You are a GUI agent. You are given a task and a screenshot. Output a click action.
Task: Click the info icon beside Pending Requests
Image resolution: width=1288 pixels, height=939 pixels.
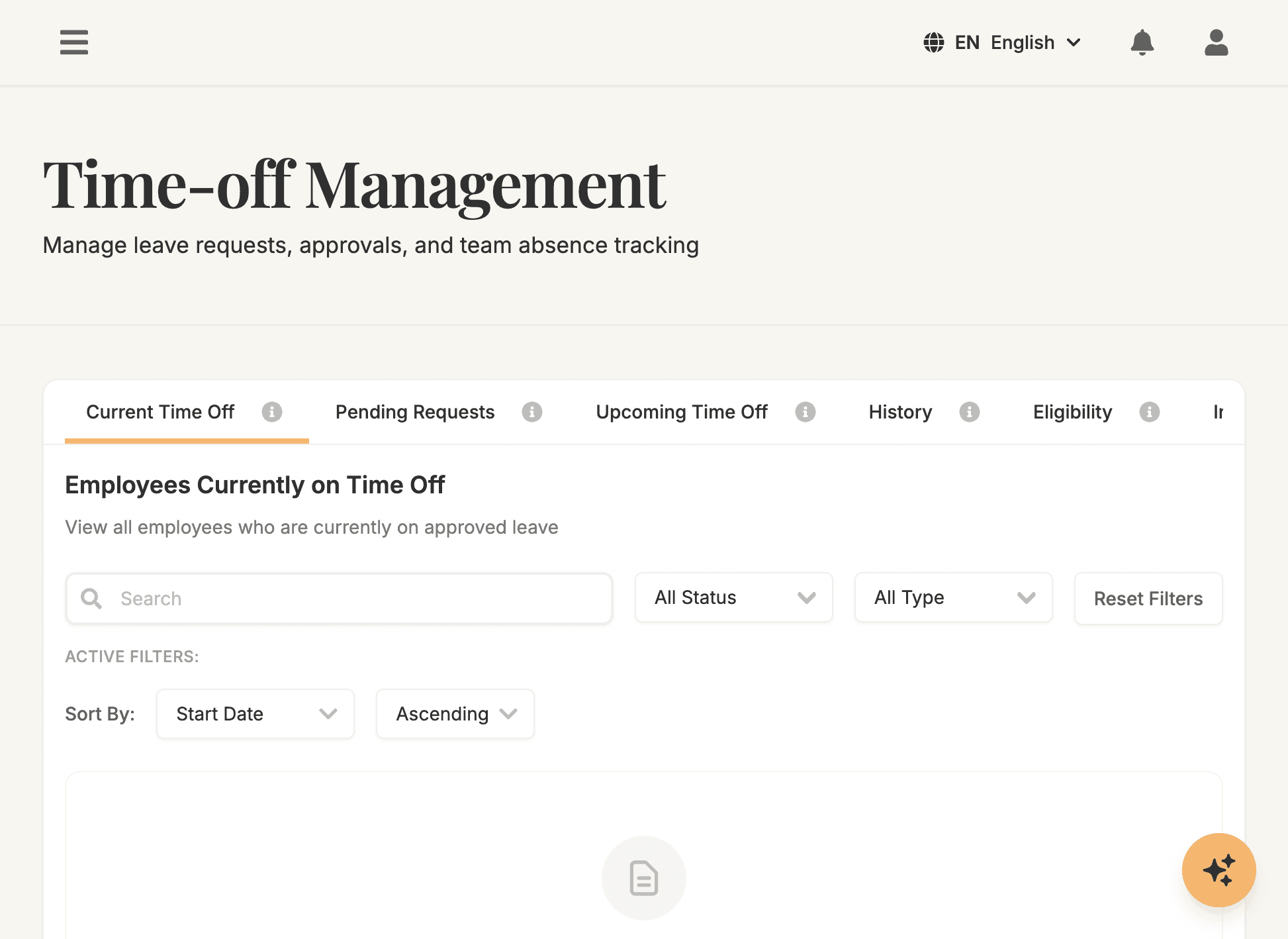(531, 412)
